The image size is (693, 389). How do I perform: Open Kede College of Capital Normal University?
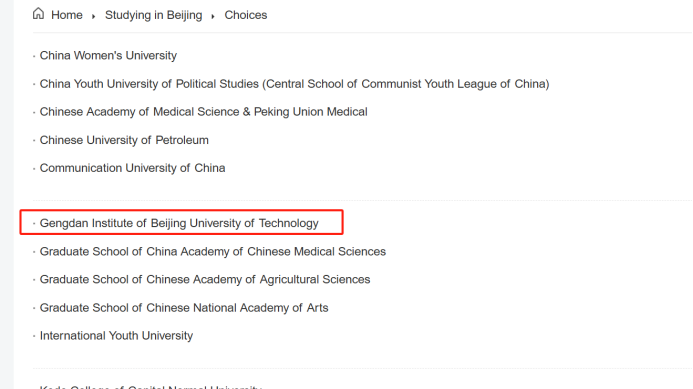coord(151,387)
